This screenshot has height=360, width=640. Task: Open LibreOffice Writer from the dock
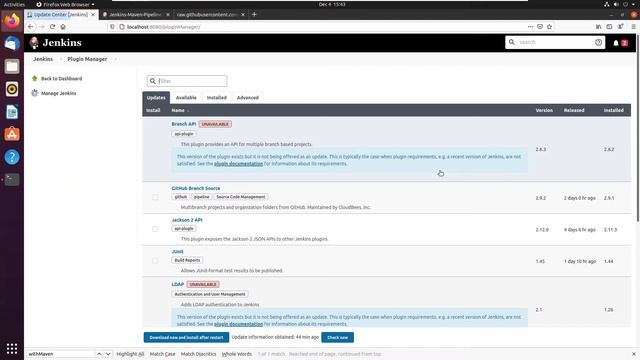[x=12, y=111]
